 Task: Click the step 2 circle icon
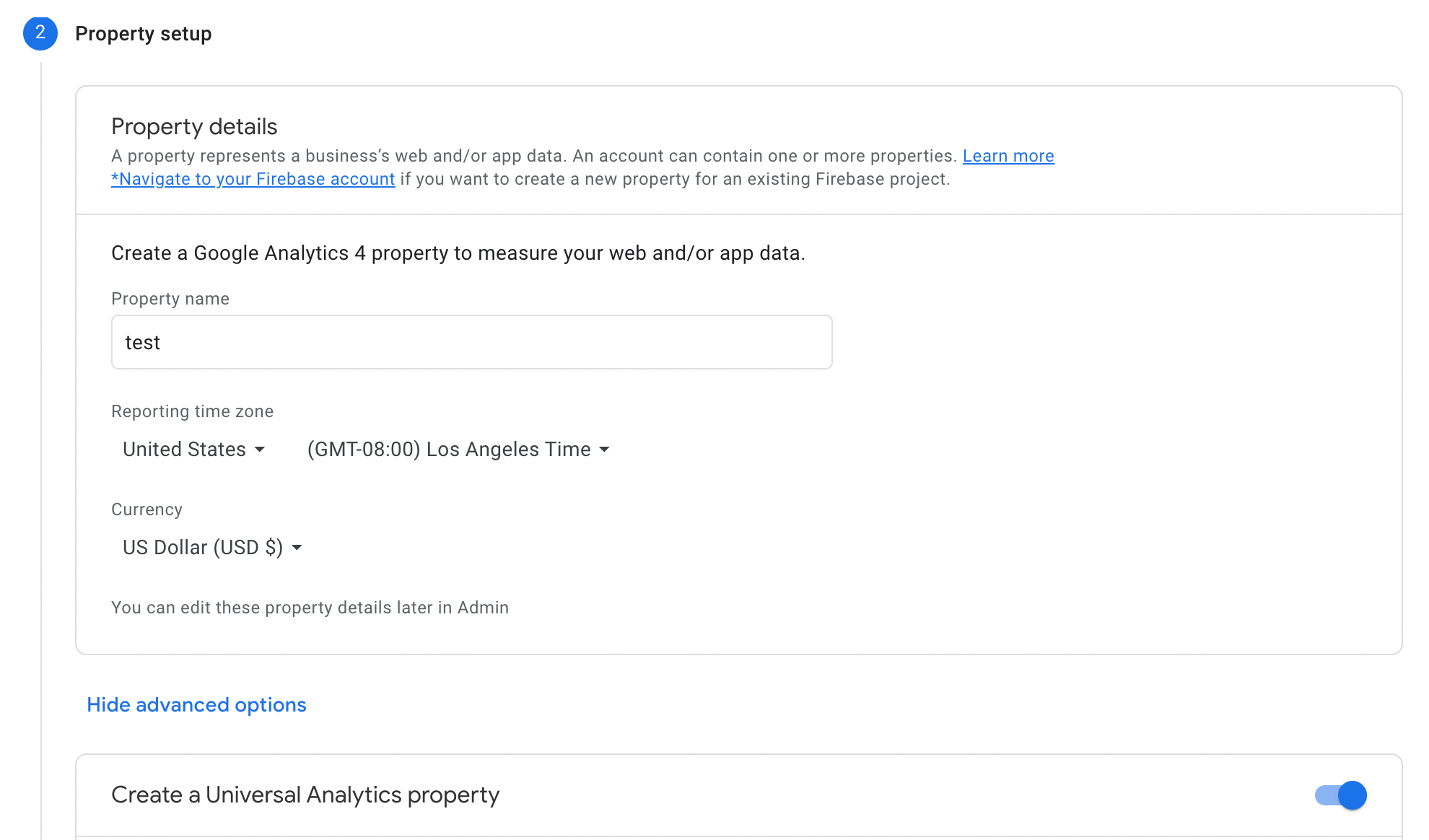pos(40,33)
